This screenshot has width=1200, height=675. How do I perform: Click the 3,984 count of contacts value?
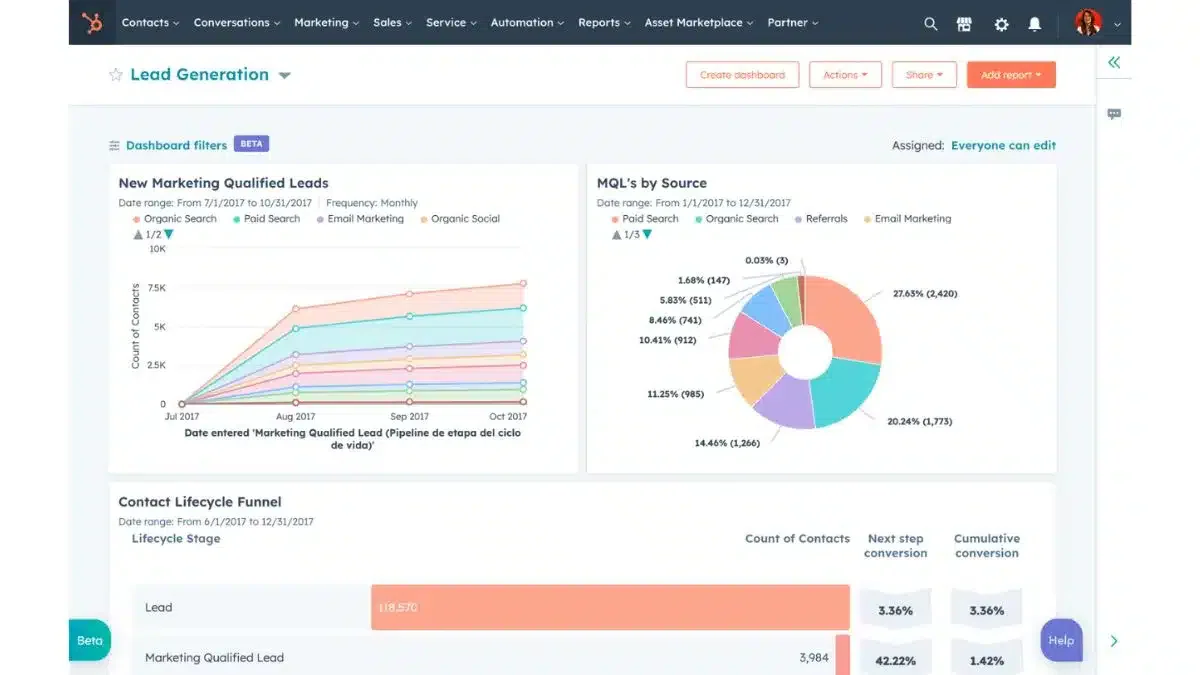coord(815,658)
